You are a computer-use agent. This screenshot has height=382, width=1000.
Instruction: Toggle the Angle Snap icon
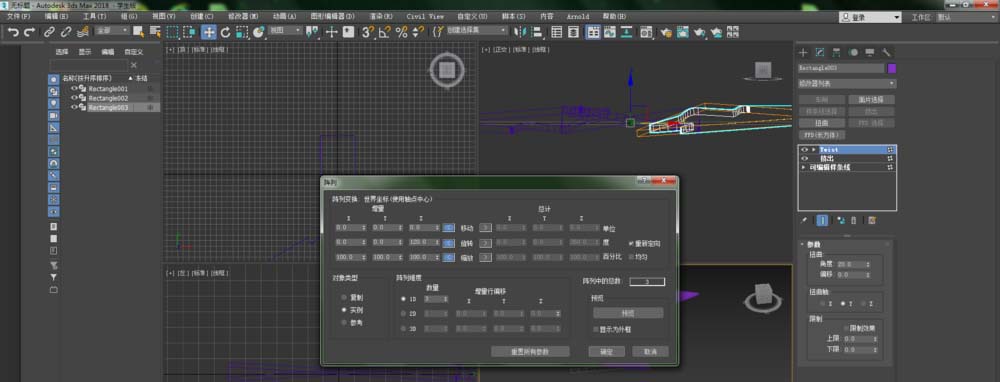385,31
